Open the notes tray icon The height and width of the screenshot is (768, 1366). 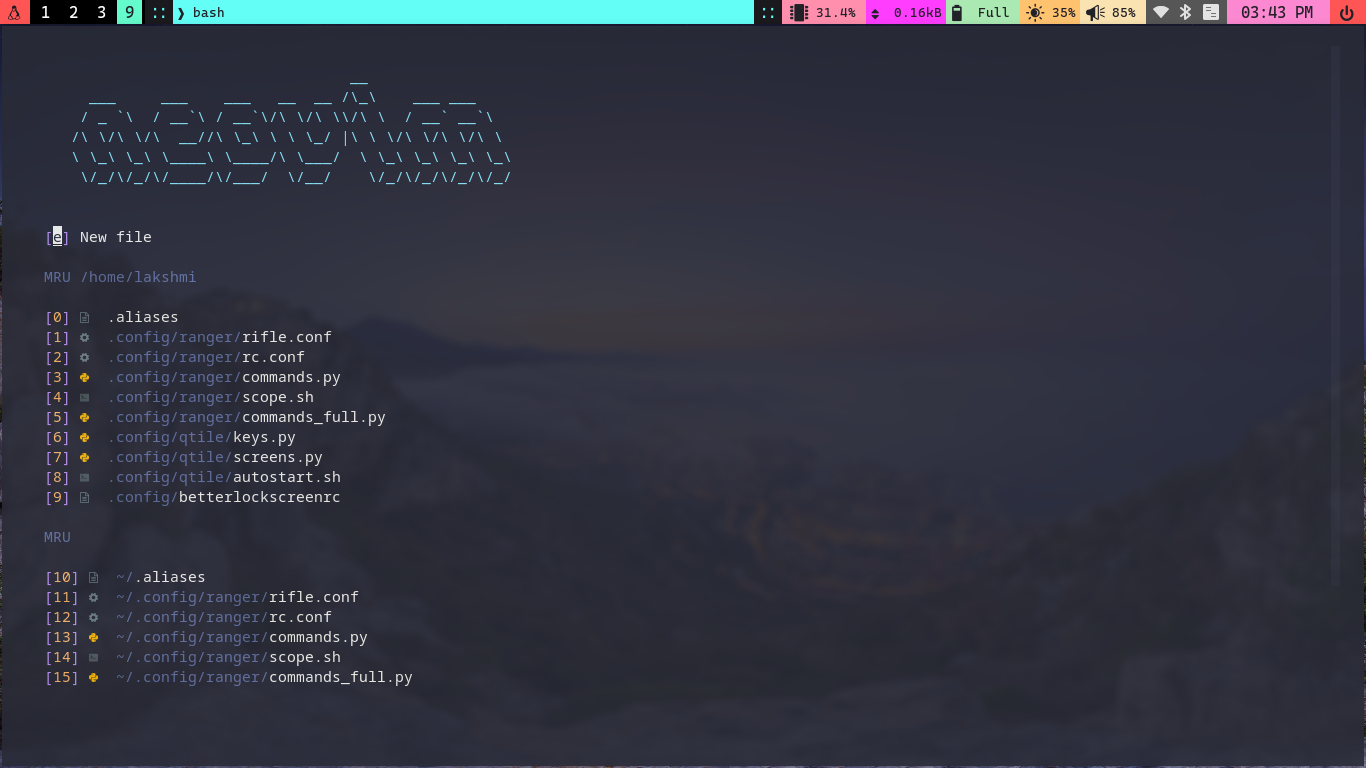pyautogui.click(x=1211, y=12)
